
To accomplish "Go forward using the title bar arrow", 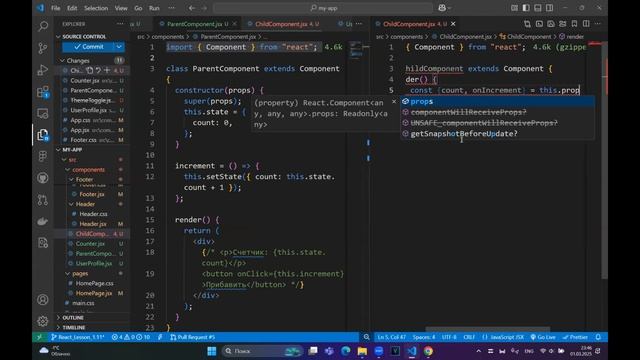I will tap(204, 8).
